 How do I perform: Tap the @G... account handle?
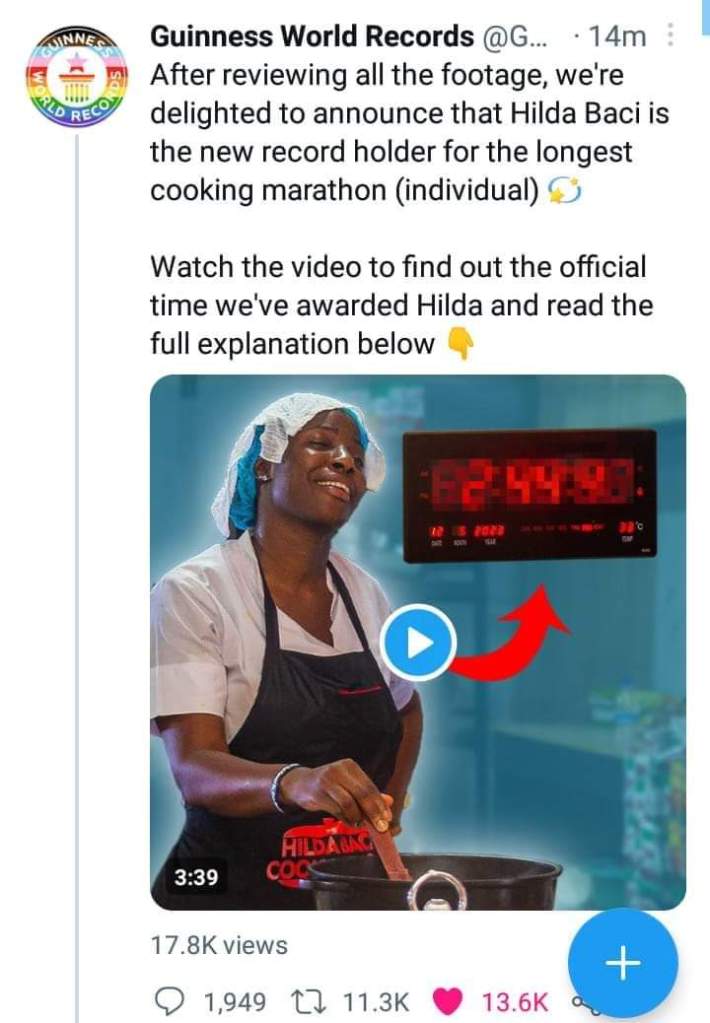point(516,37)
